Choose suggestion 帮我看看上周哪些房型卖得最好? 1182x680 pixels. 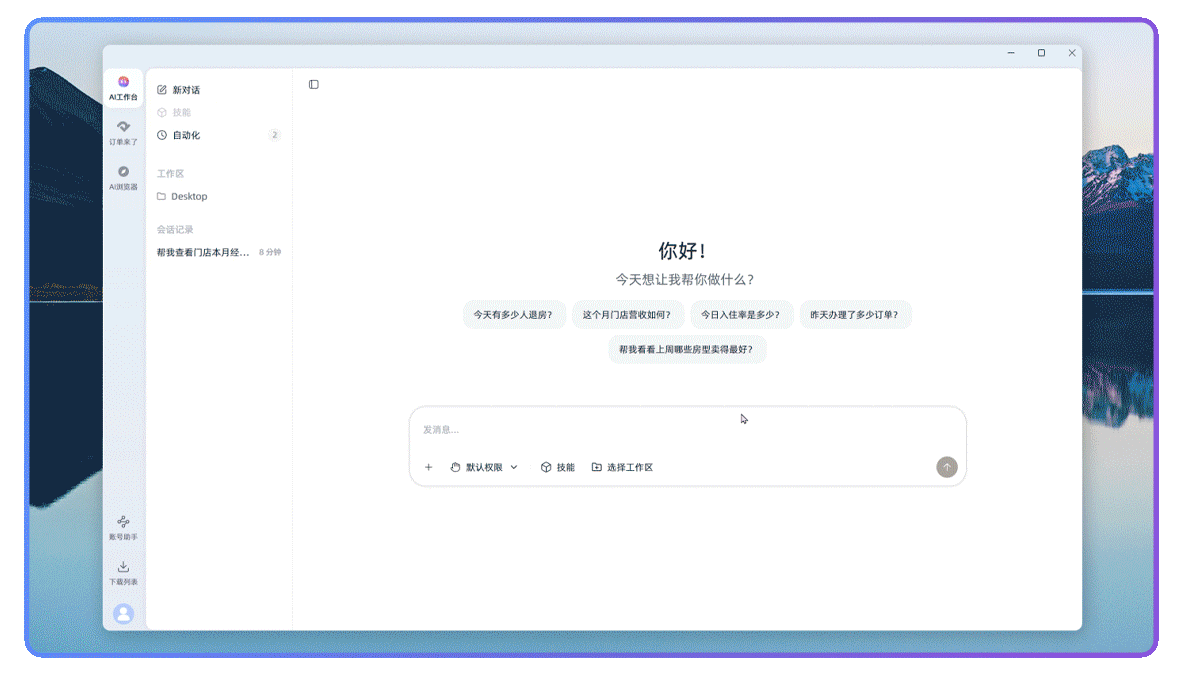(x=686, y=349)
